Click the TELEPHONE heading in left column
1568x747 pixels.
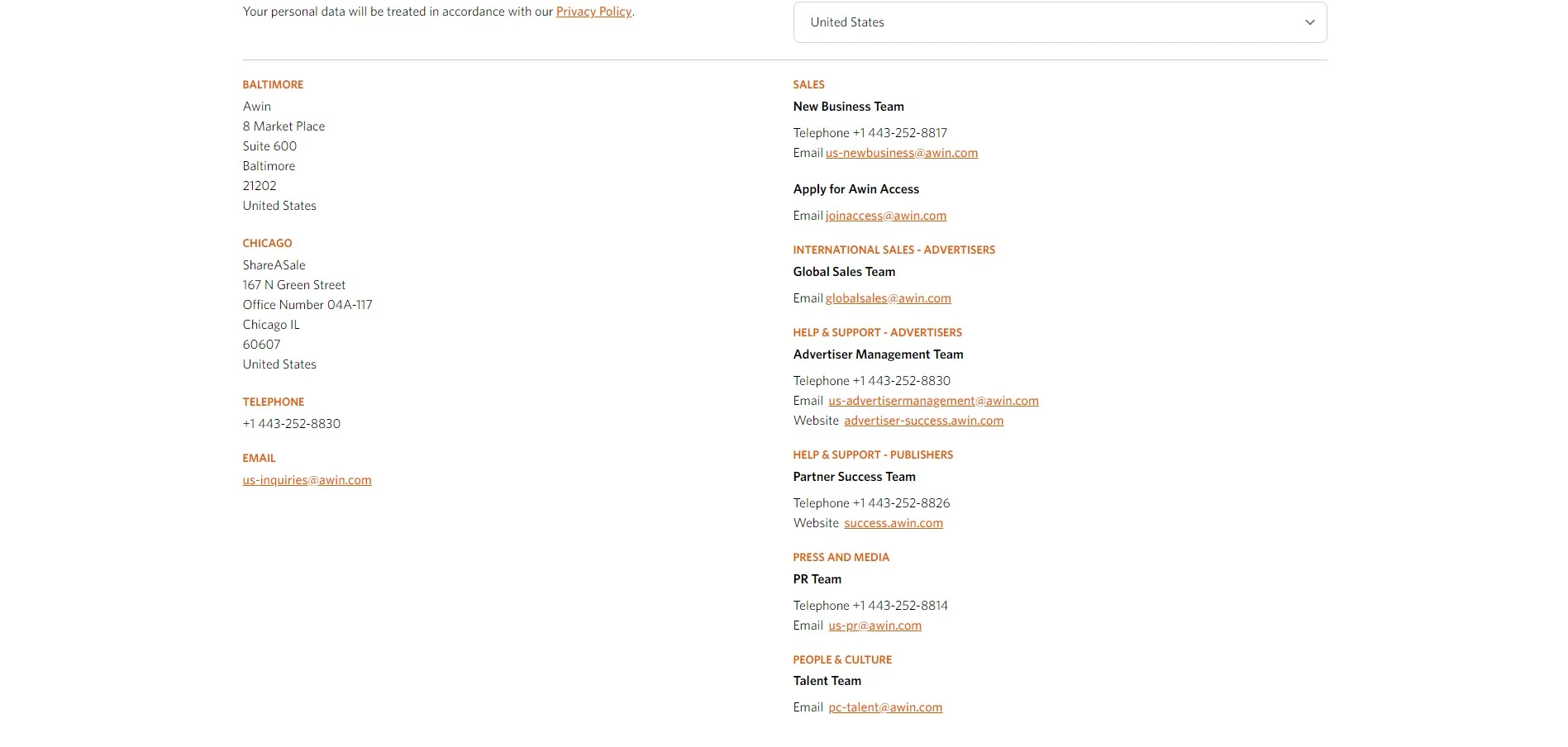click(x=273, y=402)
